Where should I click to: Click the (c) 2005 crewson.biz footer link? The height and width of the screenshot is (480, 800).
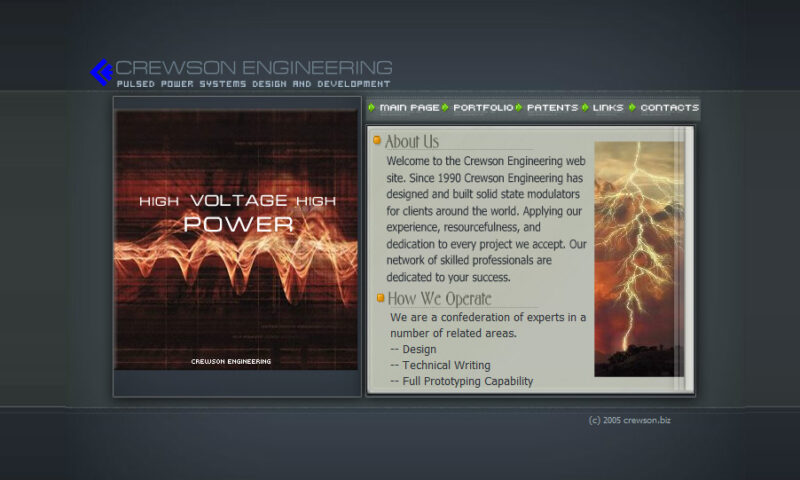click(630, 420)
